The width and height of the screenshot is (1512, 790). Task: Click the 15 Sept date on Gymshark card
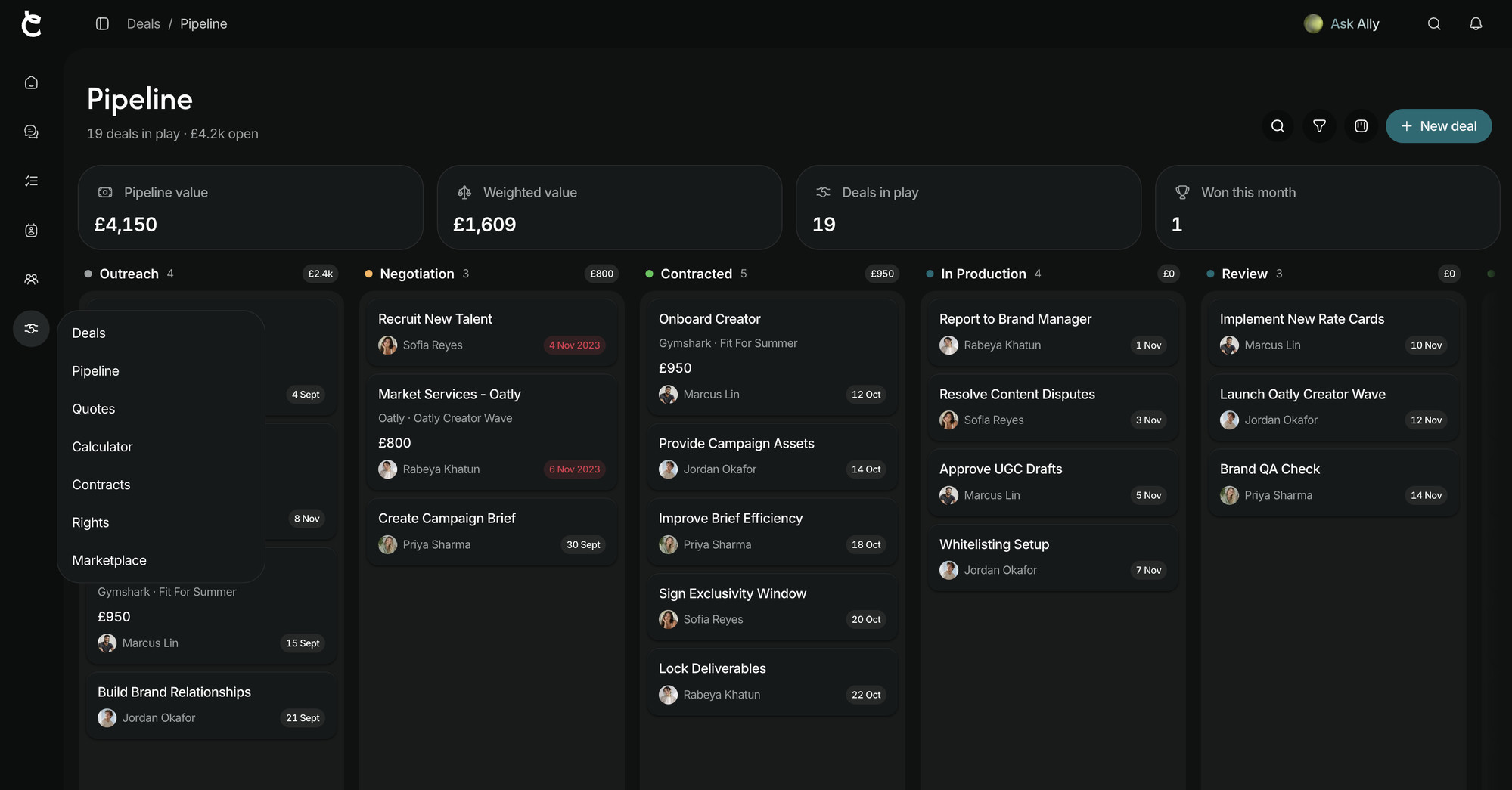[303, 643]
